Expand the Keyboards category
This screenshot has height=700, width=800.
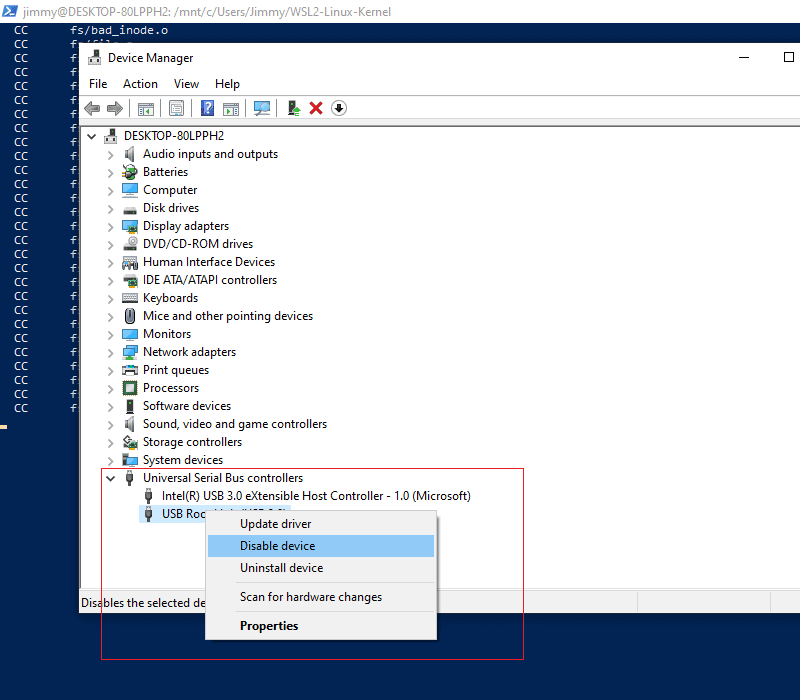[110, 298]
